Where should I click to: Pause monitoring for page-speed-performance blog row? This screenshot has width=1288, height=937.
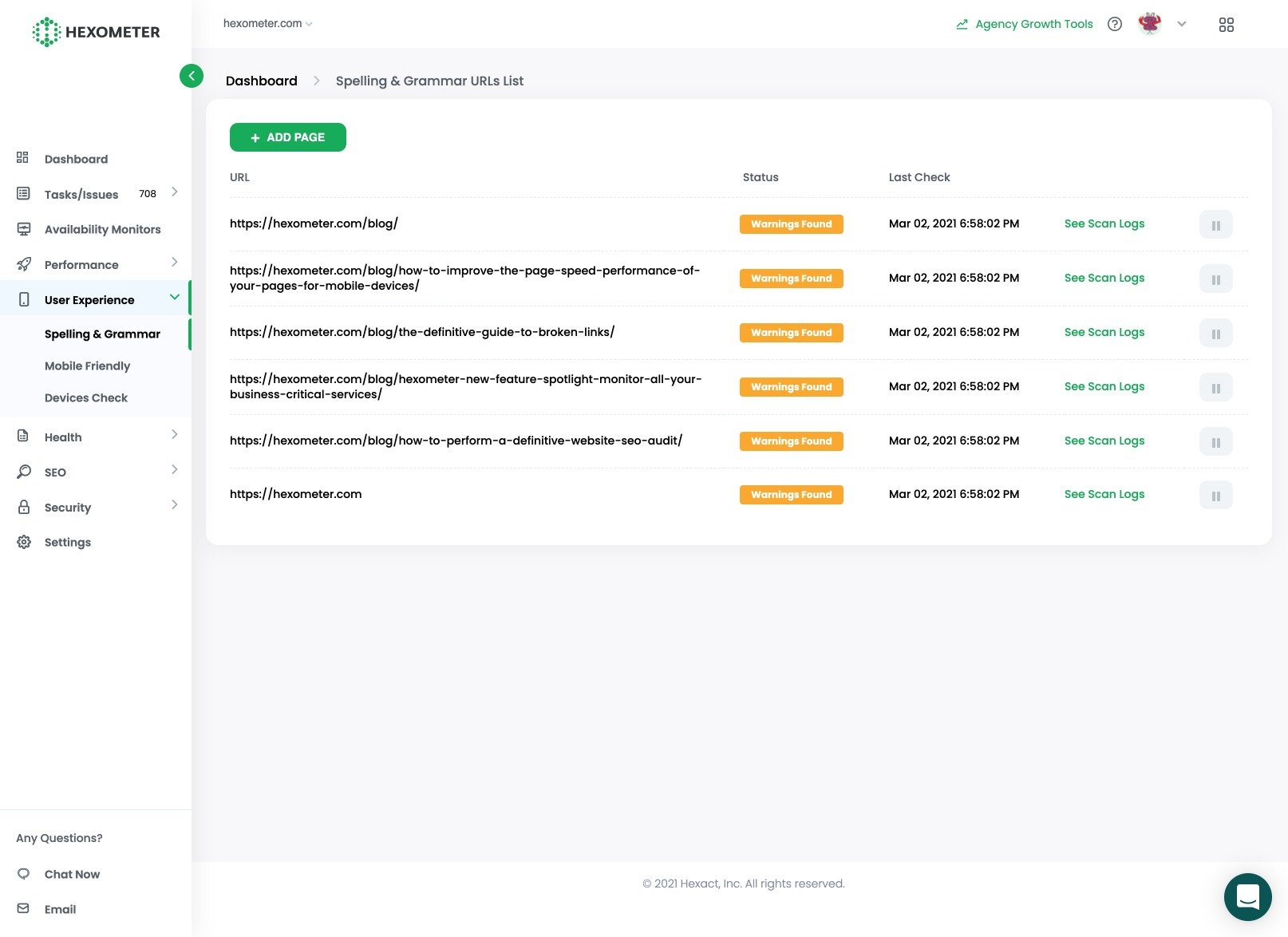1216,279
